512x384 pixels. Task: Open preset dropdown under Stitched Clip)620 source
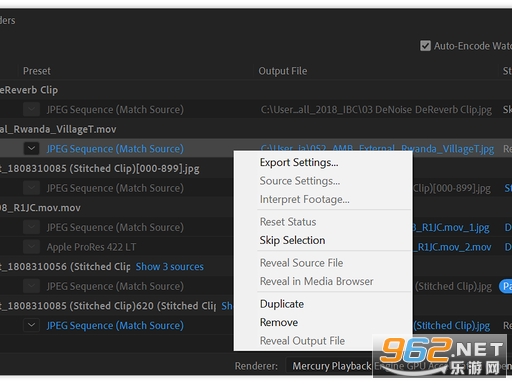[x=31, y=325]
